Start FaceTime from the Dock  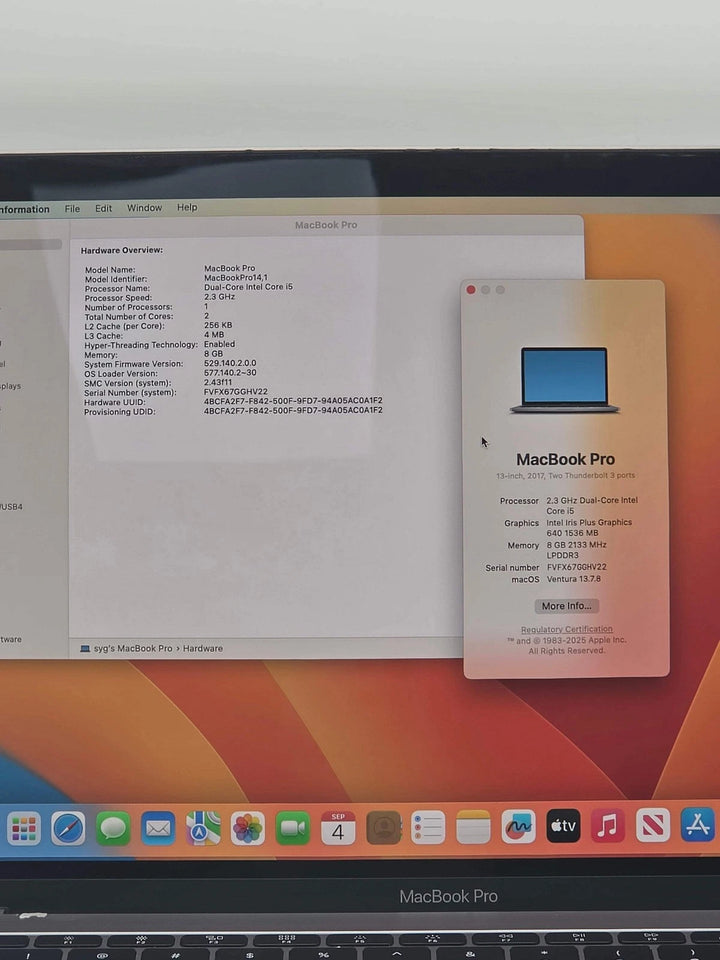(293, 828)
